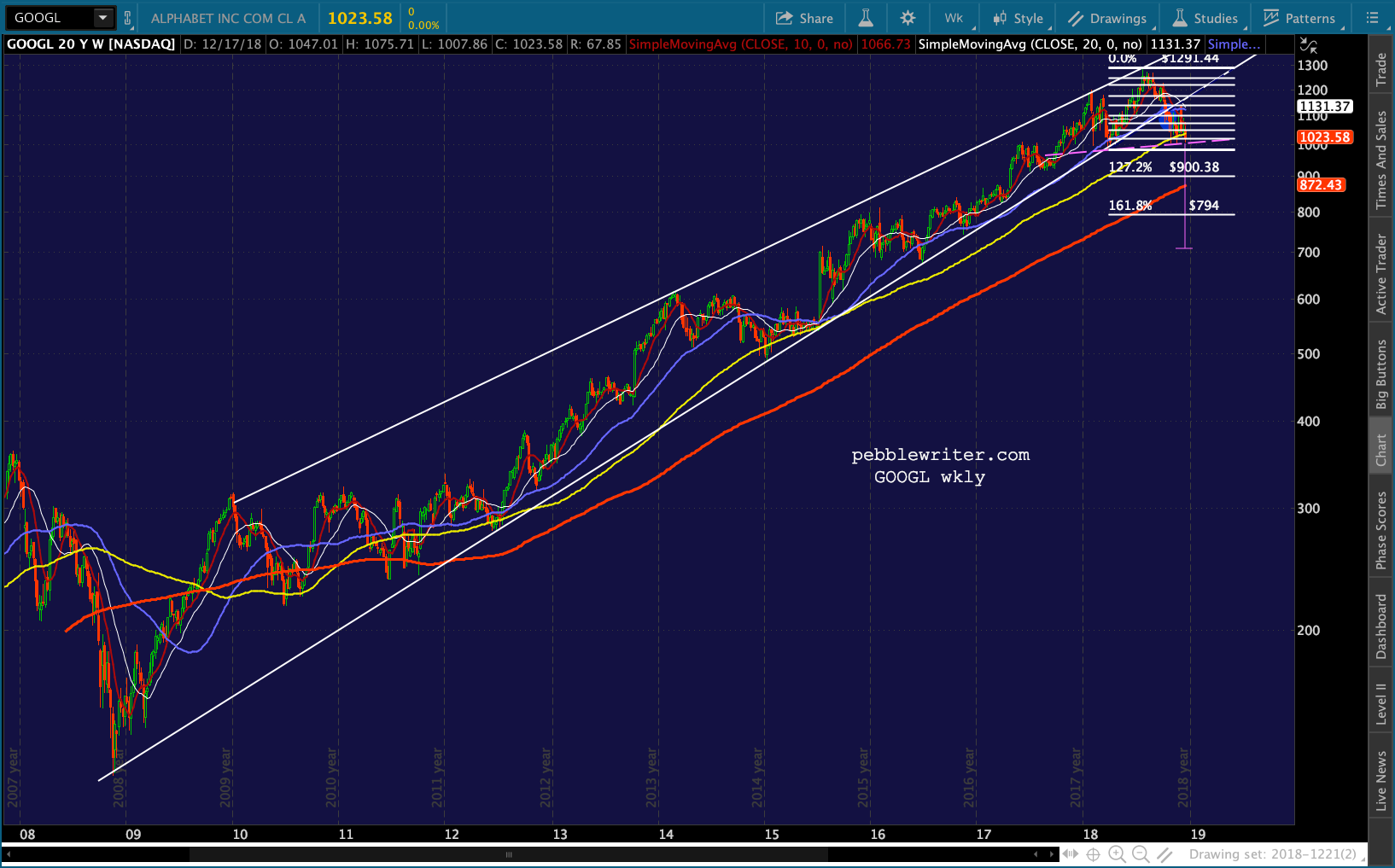Click the D: 12/17/18 date readout
1395x868 pixels.
222,44
